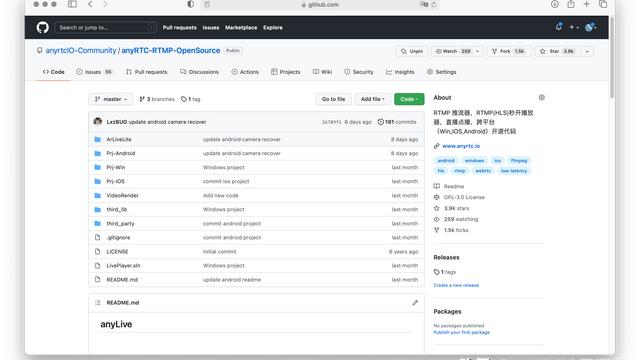The height and width of the screenshot is (360, 640).
Task: Open anyRTC-RTMP-OpenSource repository link
Action: (171, 50)
